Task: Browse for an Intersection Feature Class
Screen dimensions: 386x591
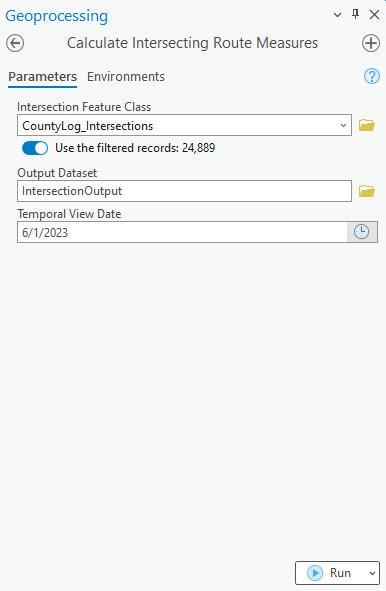Action: (x=366, y=125)
